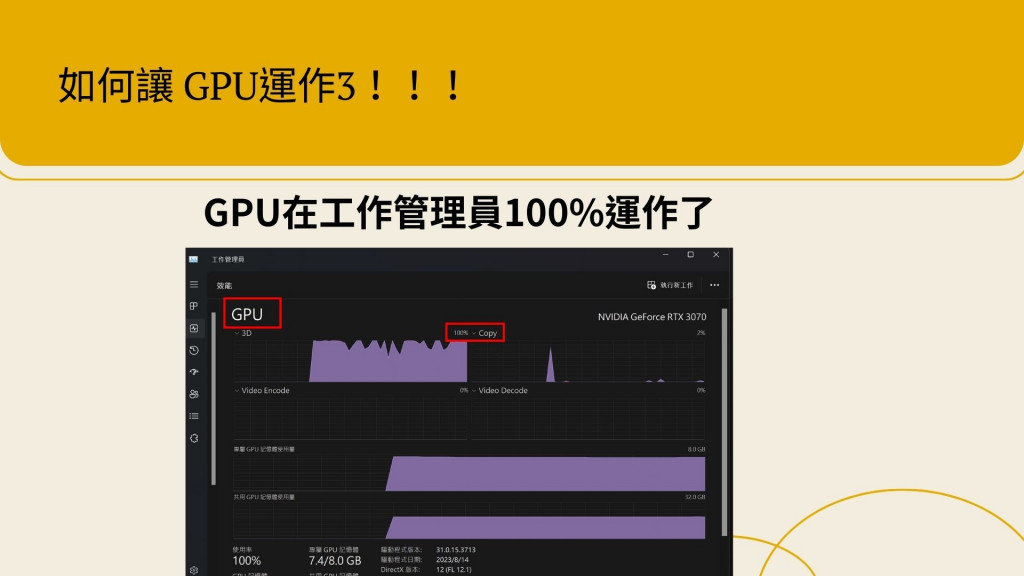This screenshot has height=576, width=1024.
Task: Open the Details list icon in sidebar
Action: click(194, 416)
